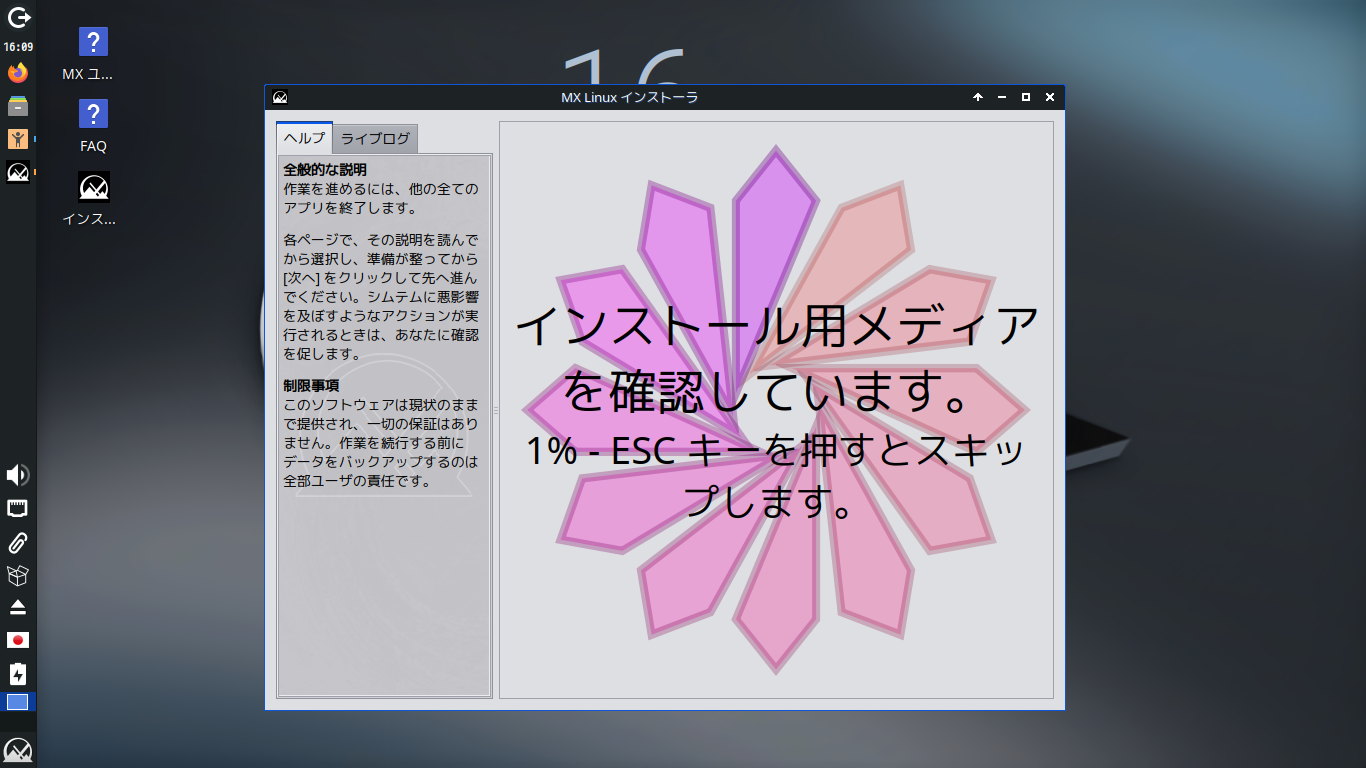Click the eject media tray icon
The width and height of the screenshot is (1366, 768).
point(18,608)
